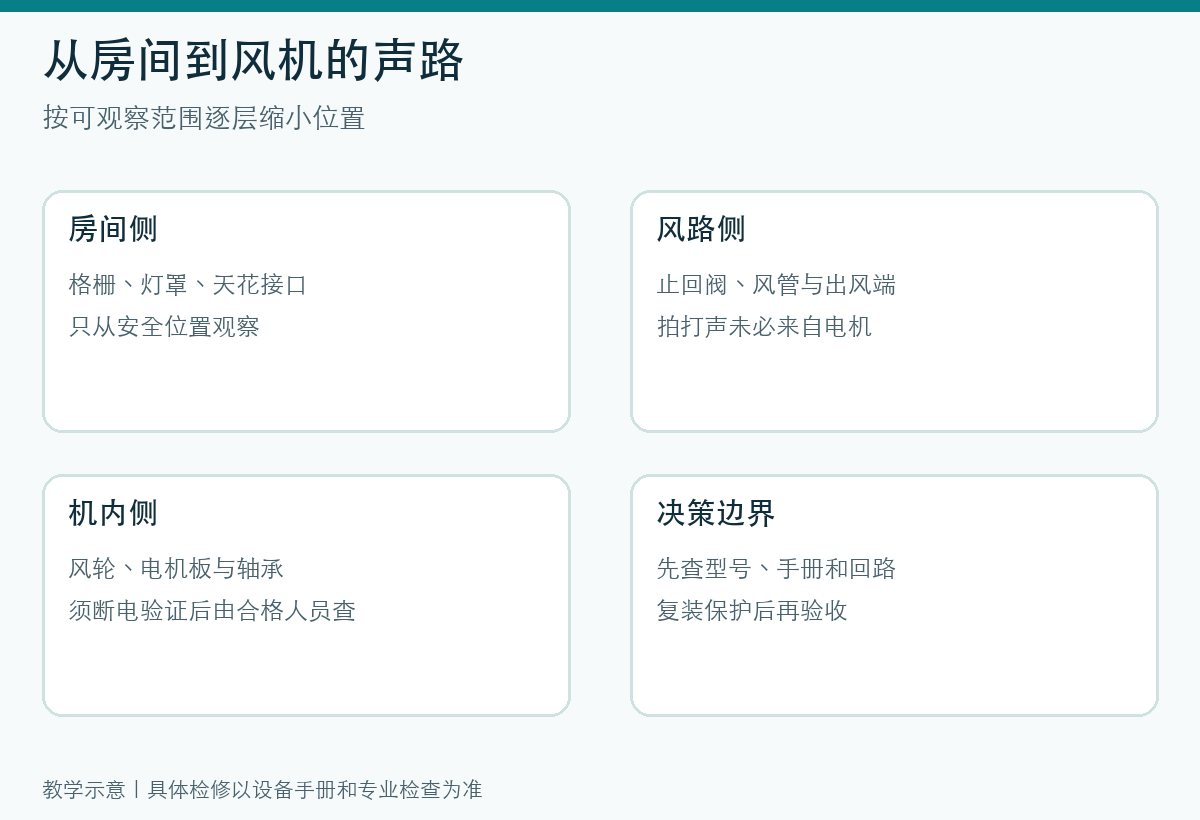Click the subtitle 按可观察范围逐层缩小位置
Screen dimensions: 1200x820
click(x=204, y=118)
